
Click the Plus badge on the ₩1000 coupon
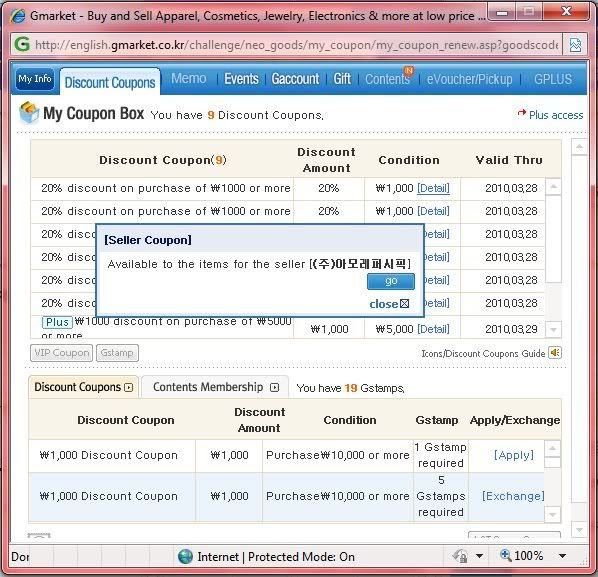(57, 322)
